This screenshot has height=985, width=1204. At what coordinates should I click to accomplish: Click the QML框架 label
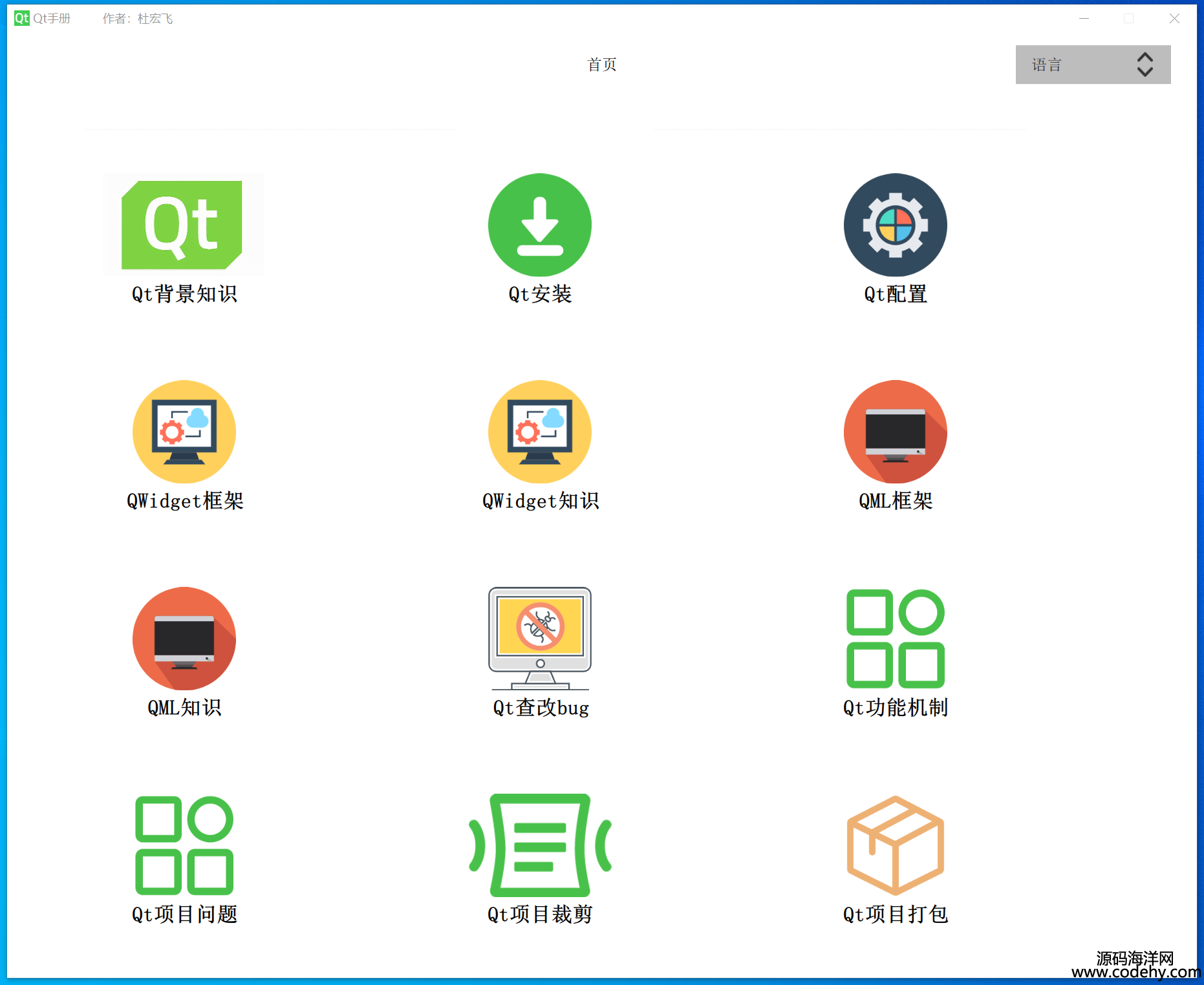pos(896,501)
